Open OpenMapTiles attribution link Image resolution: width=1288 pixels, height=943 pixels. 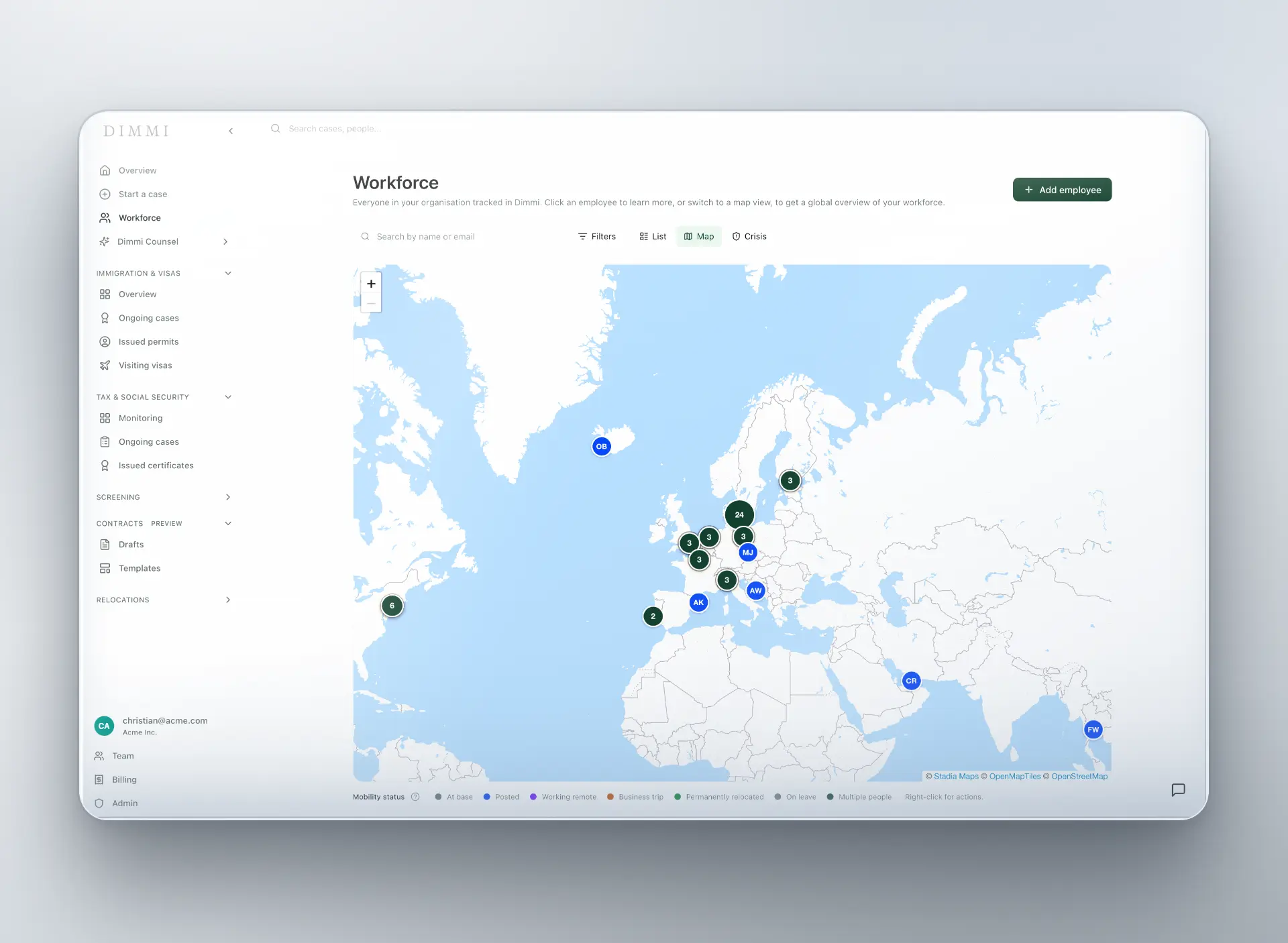click(x=1015, y=776)
